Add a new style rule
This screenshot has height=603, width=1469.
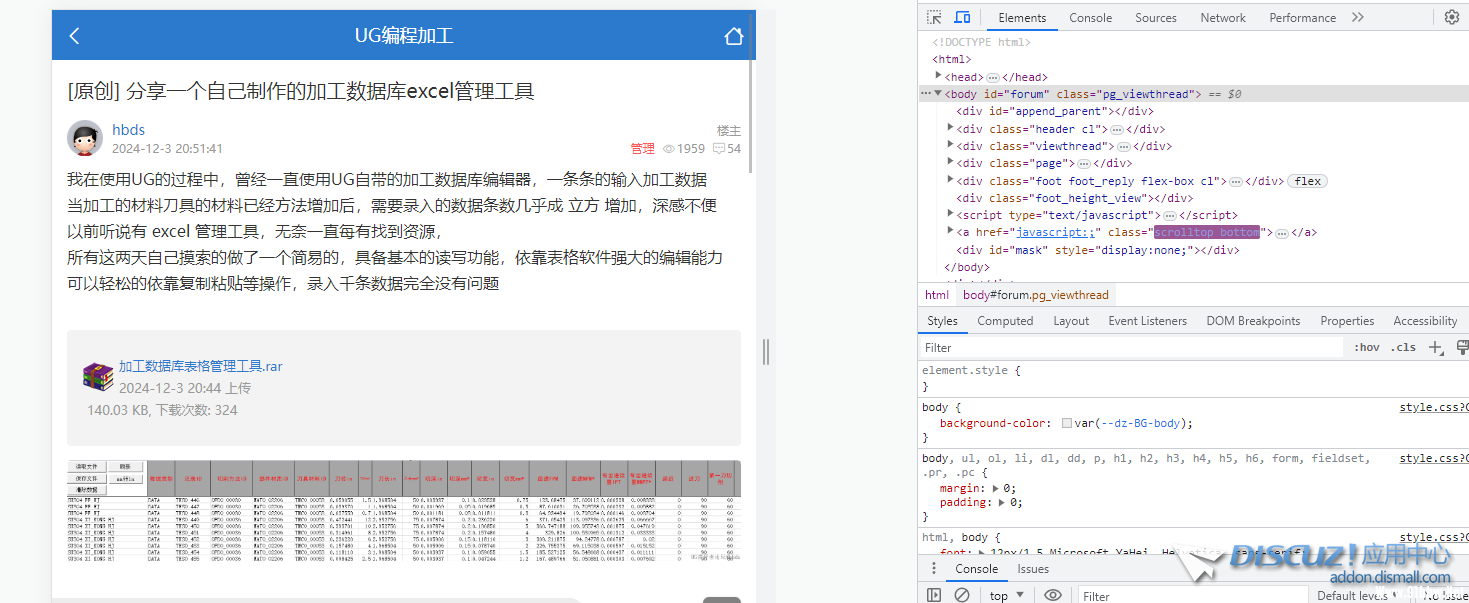tap(1435, 347)
